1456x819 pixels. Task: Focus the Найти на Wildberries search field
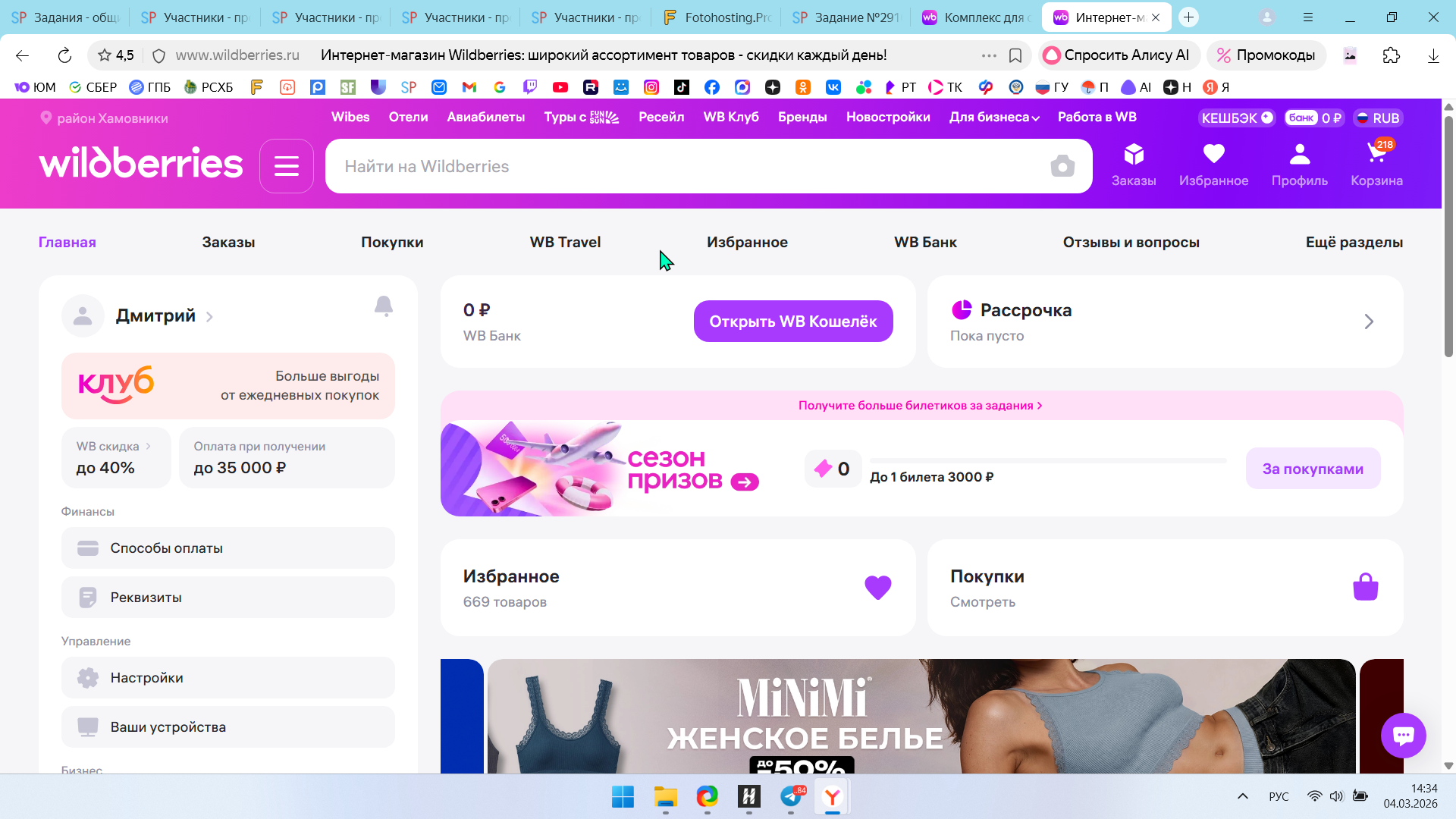pos(682,166)
